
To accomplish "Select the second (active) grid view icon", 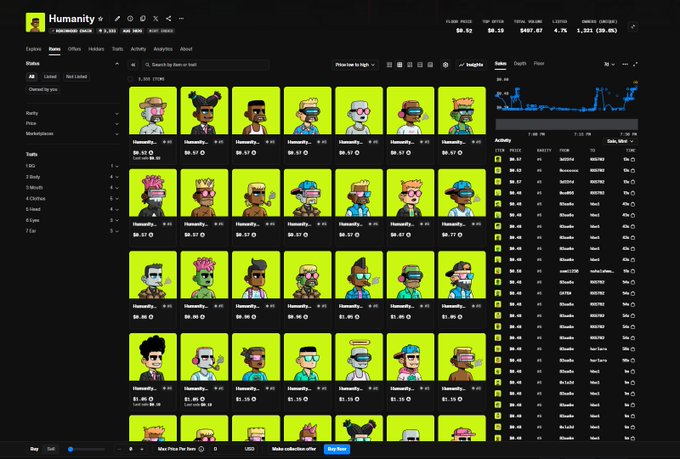I will (399, 65).
